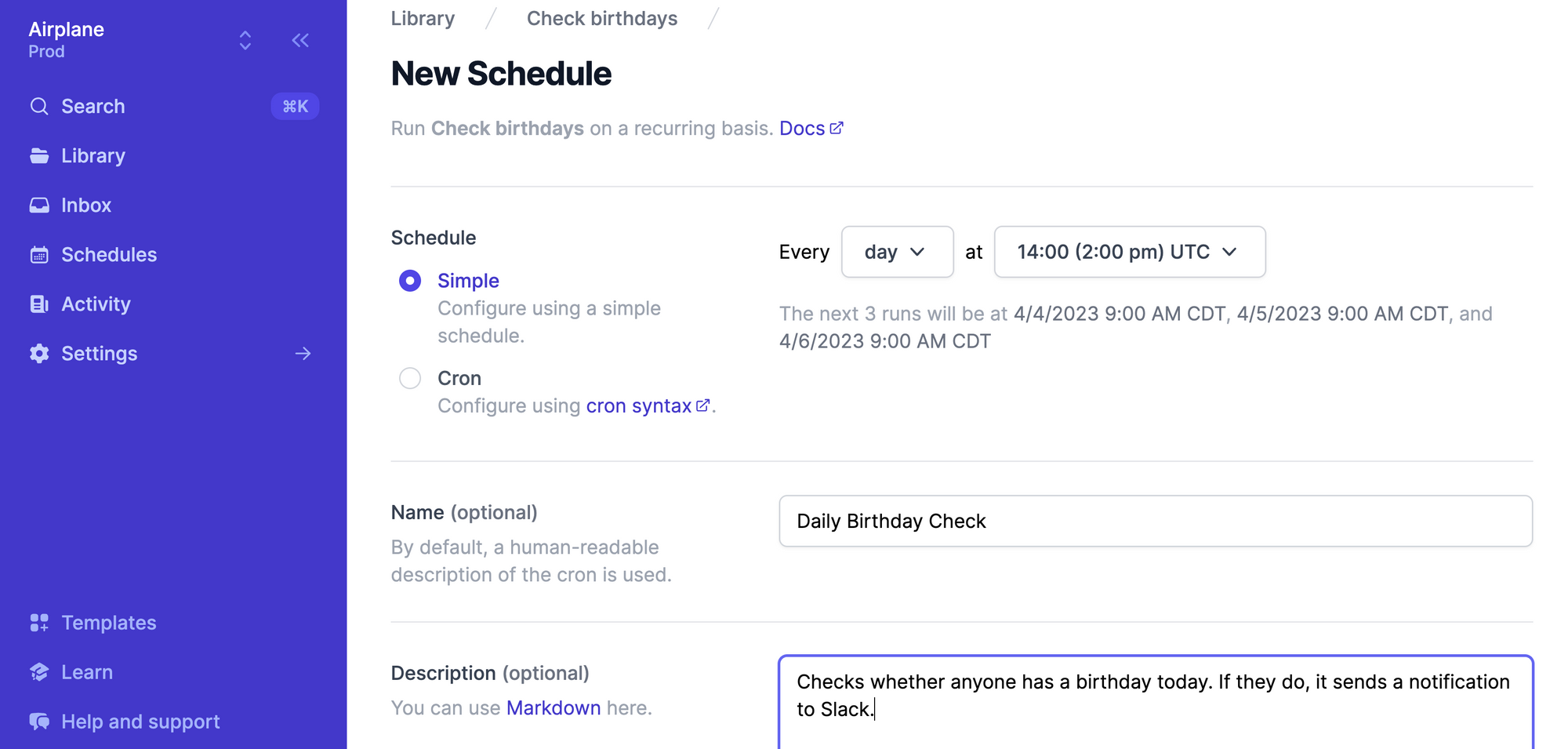The height and width of the screenshot is (749, 1568).
Task: Open the Airplane Prod environment switcher
Action: 245,40
